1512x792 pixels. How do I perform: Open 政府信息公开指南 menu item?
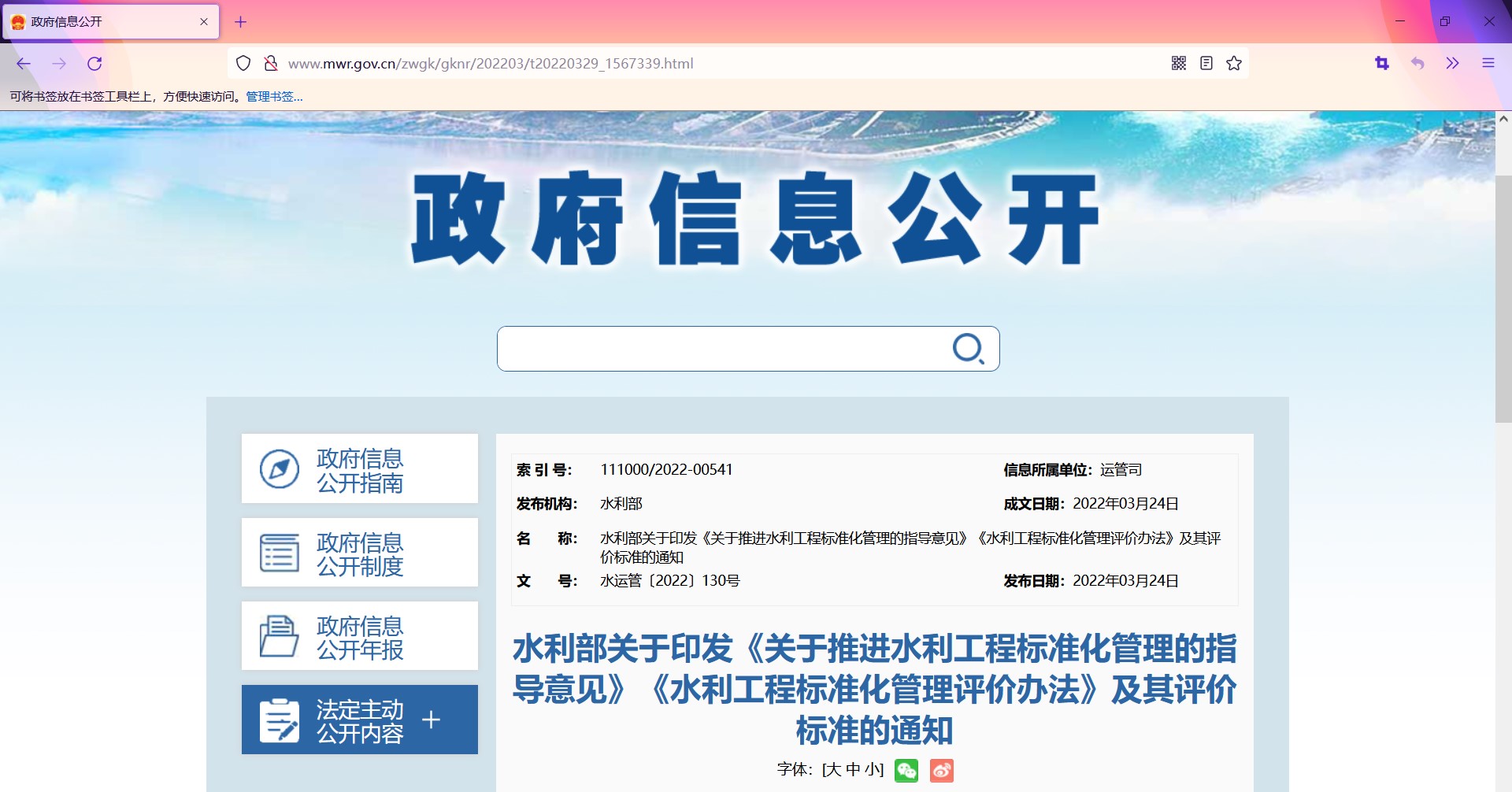click(360, 468)
